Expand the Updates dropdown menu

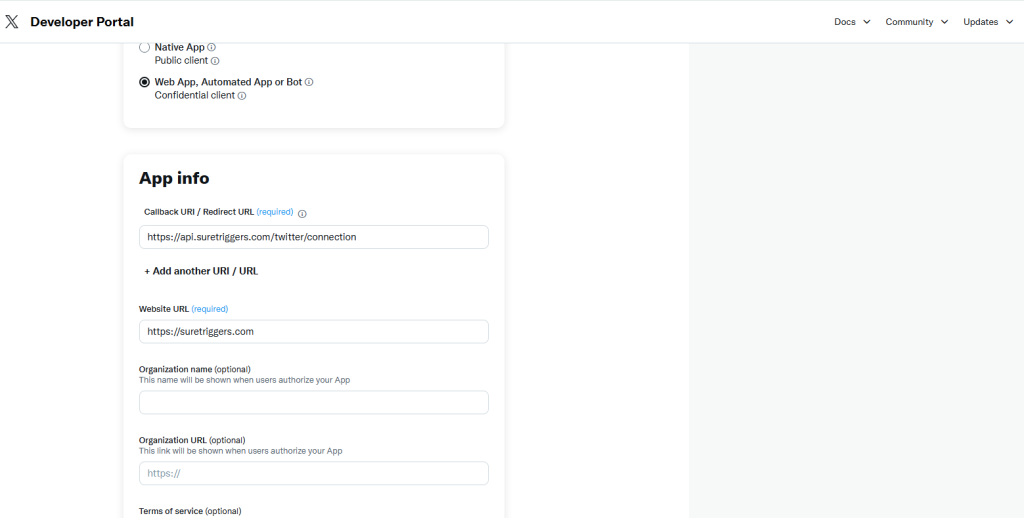tap(987, 22)
